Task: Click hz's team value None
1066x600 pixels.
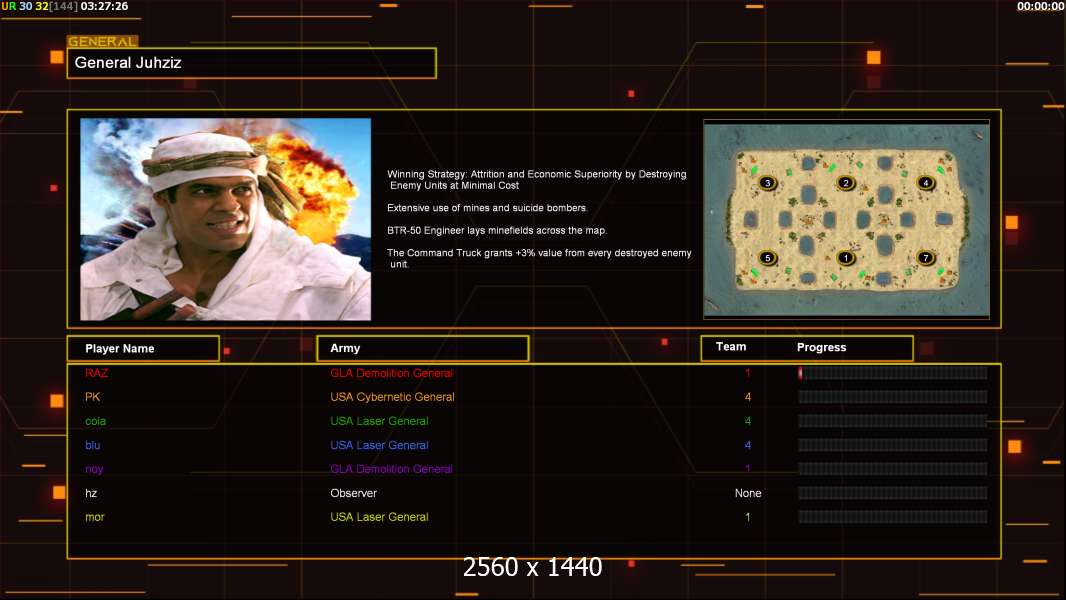Action: point(748,493)
